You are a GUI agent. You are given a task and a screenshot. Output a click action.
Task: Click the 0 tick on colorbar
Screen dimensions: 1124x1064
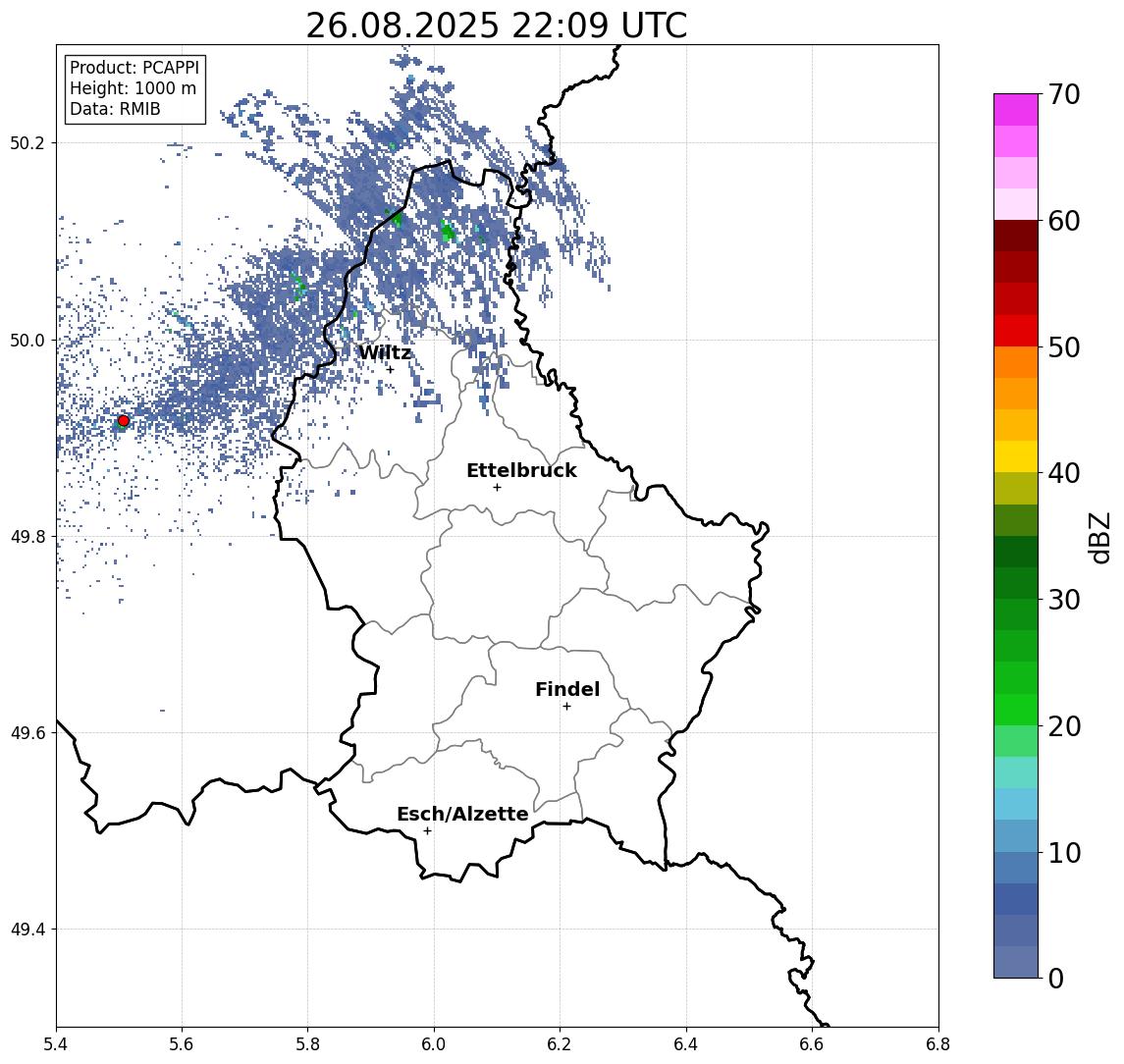(x=1056, y=978)
